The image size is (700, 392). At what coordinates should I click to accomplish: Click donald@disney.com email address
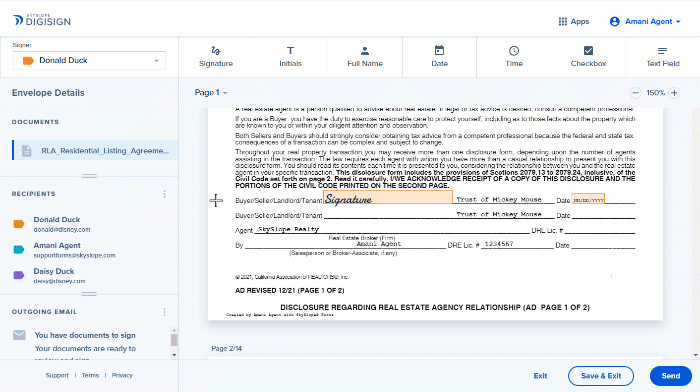62,229
